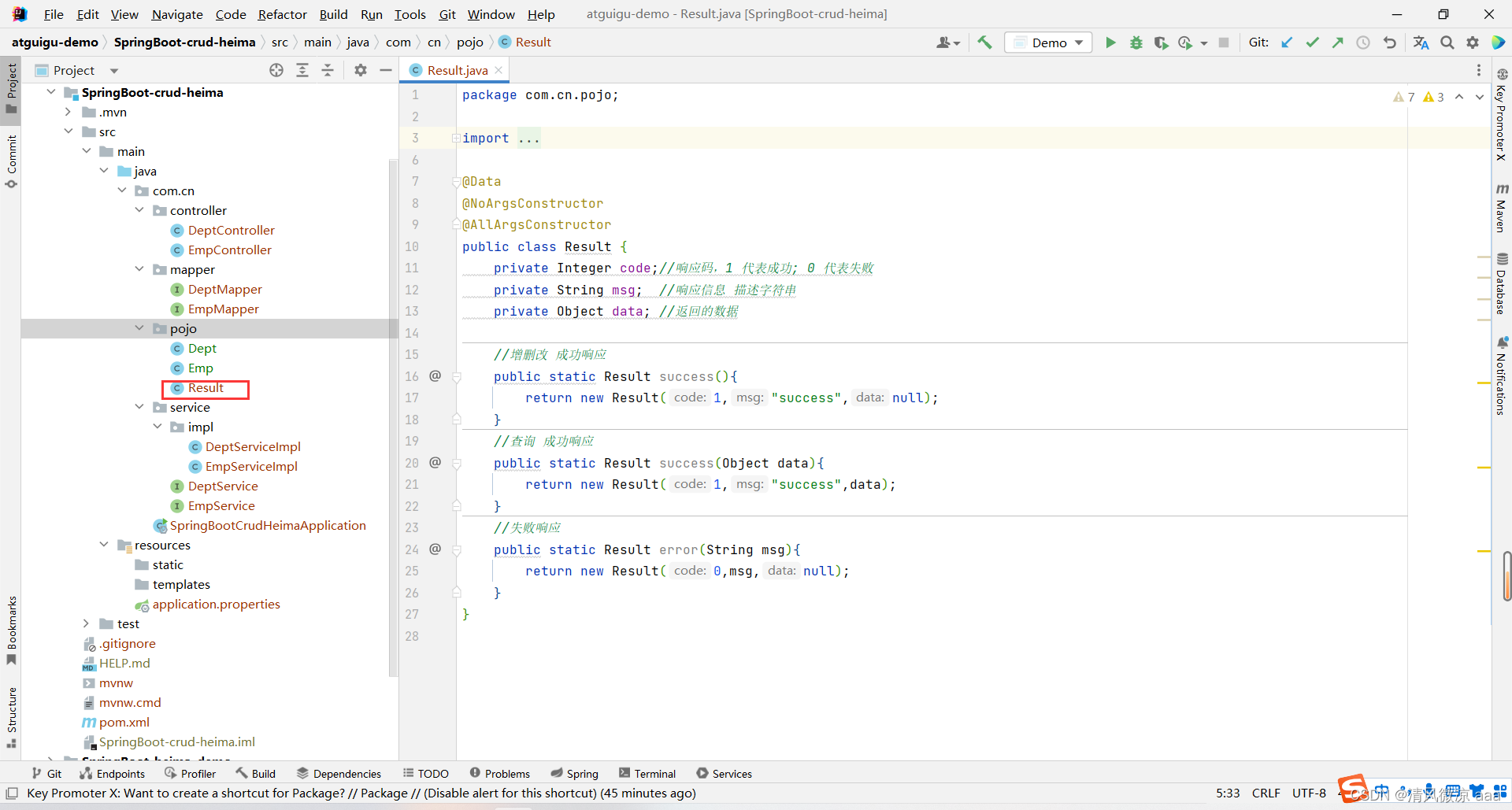Click the rollback undo icon
1512x810 pixels.
click(1390, 43)
